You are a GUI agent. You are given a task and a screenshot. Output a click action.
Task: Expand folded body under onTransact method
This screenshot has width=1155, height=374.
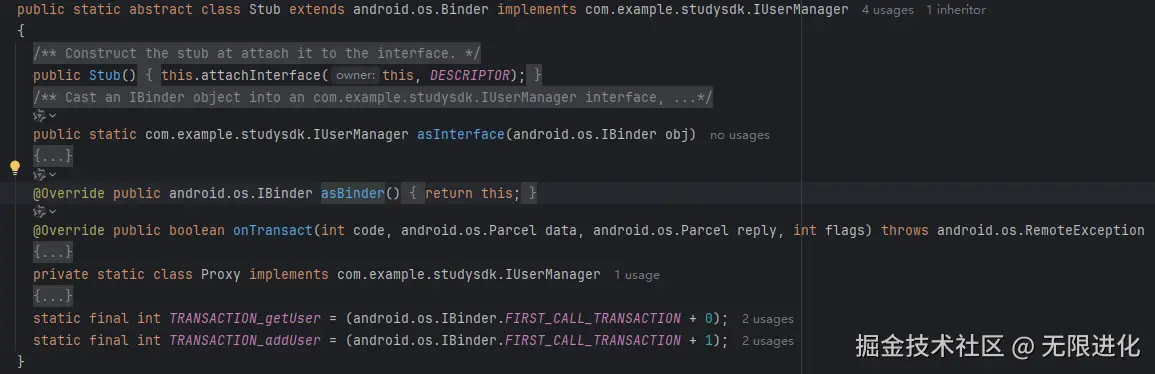tap(53, 252)
